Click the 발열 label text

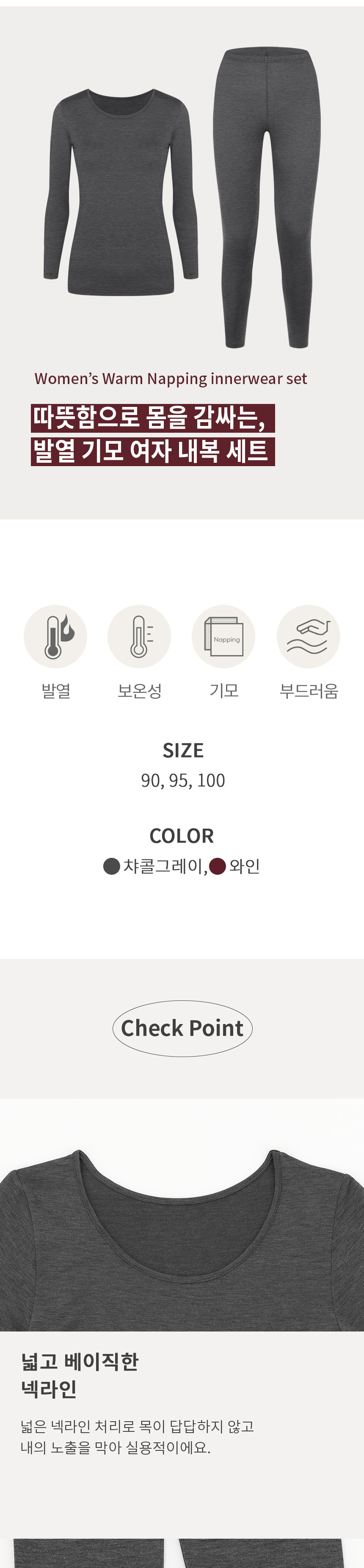point(56,691)
